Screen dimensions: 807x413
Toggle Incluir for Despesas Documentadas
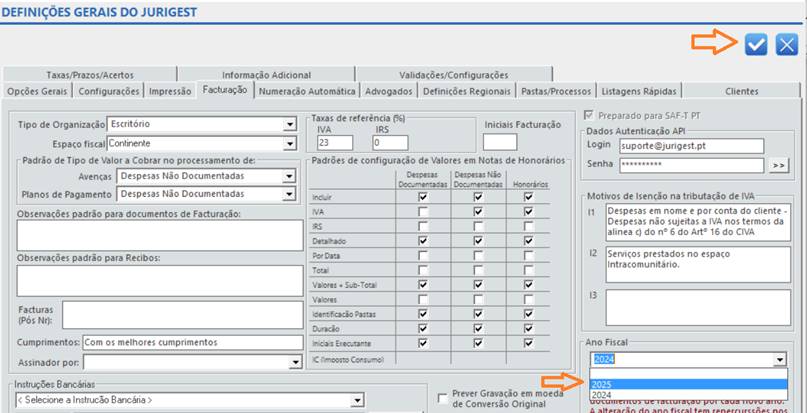pos(423,197)
